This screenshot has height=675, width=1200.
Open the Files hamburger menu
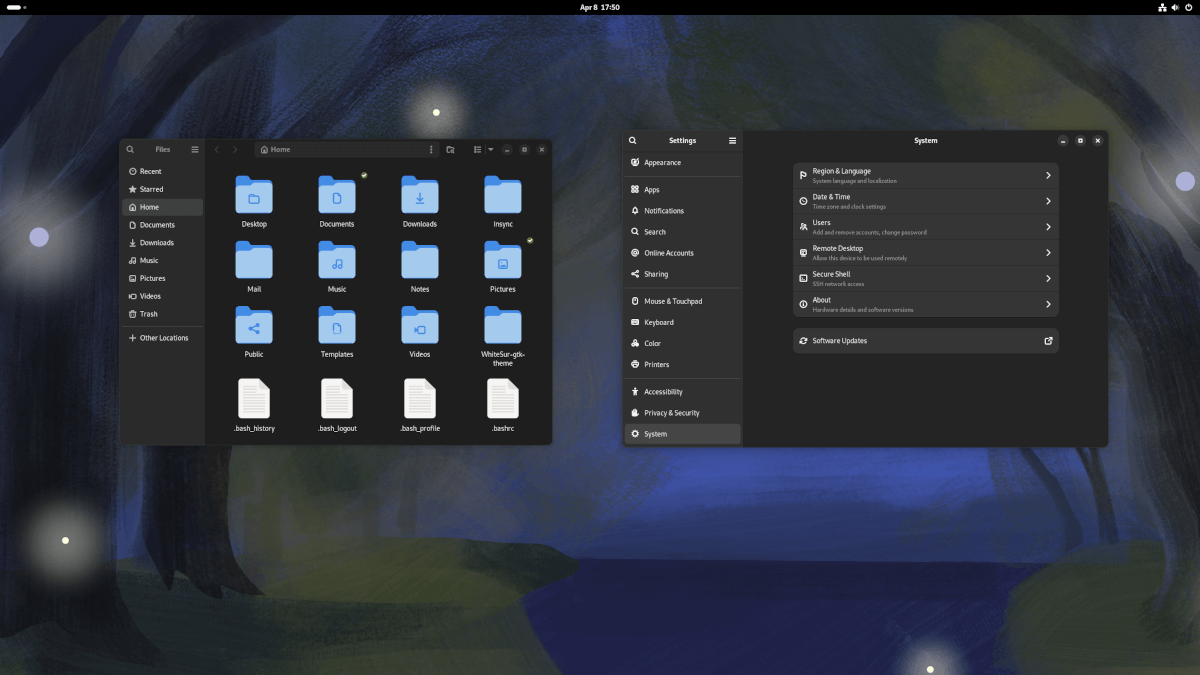point(194,149)
